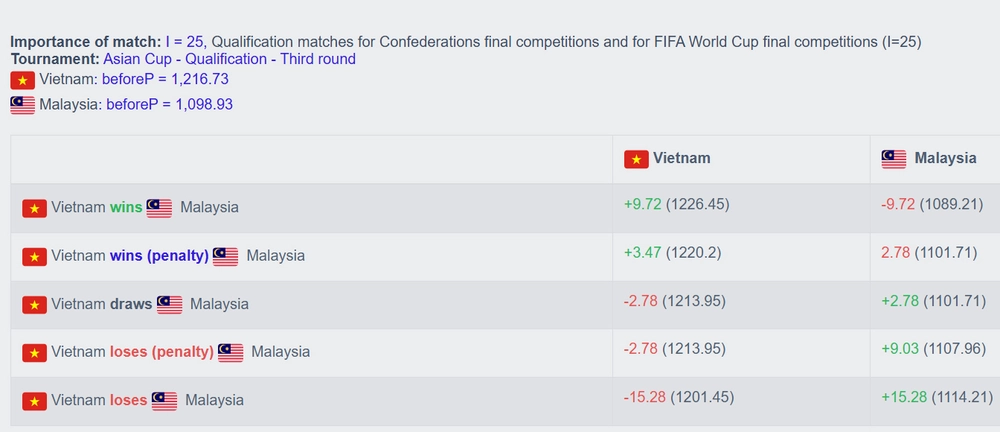The width and height of the screenshot is (1000, 432).
Task: Select the "Vietnam" column header label
Action: click(x=682, y=158)
